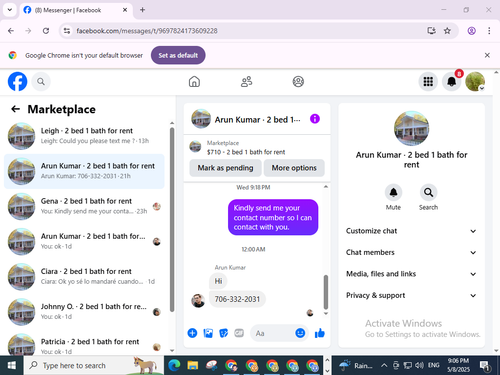Open the account profile picture menu

point(475,81)
